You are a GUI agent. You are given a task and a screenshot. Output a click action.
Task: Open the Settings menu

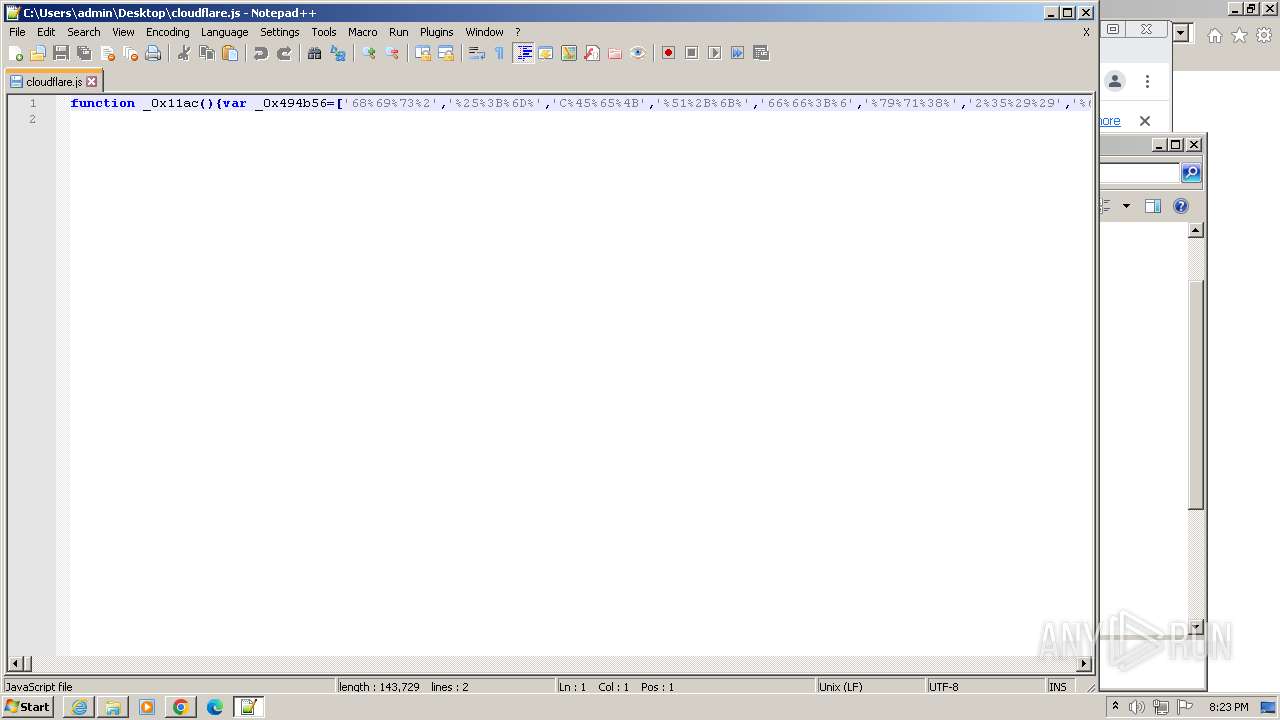pyautogui.click(x=280, y=32)
